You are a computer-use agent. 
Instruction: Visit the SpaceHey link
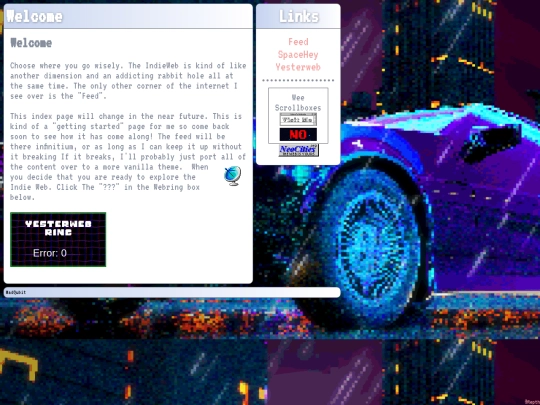click(x=298, y=55)
